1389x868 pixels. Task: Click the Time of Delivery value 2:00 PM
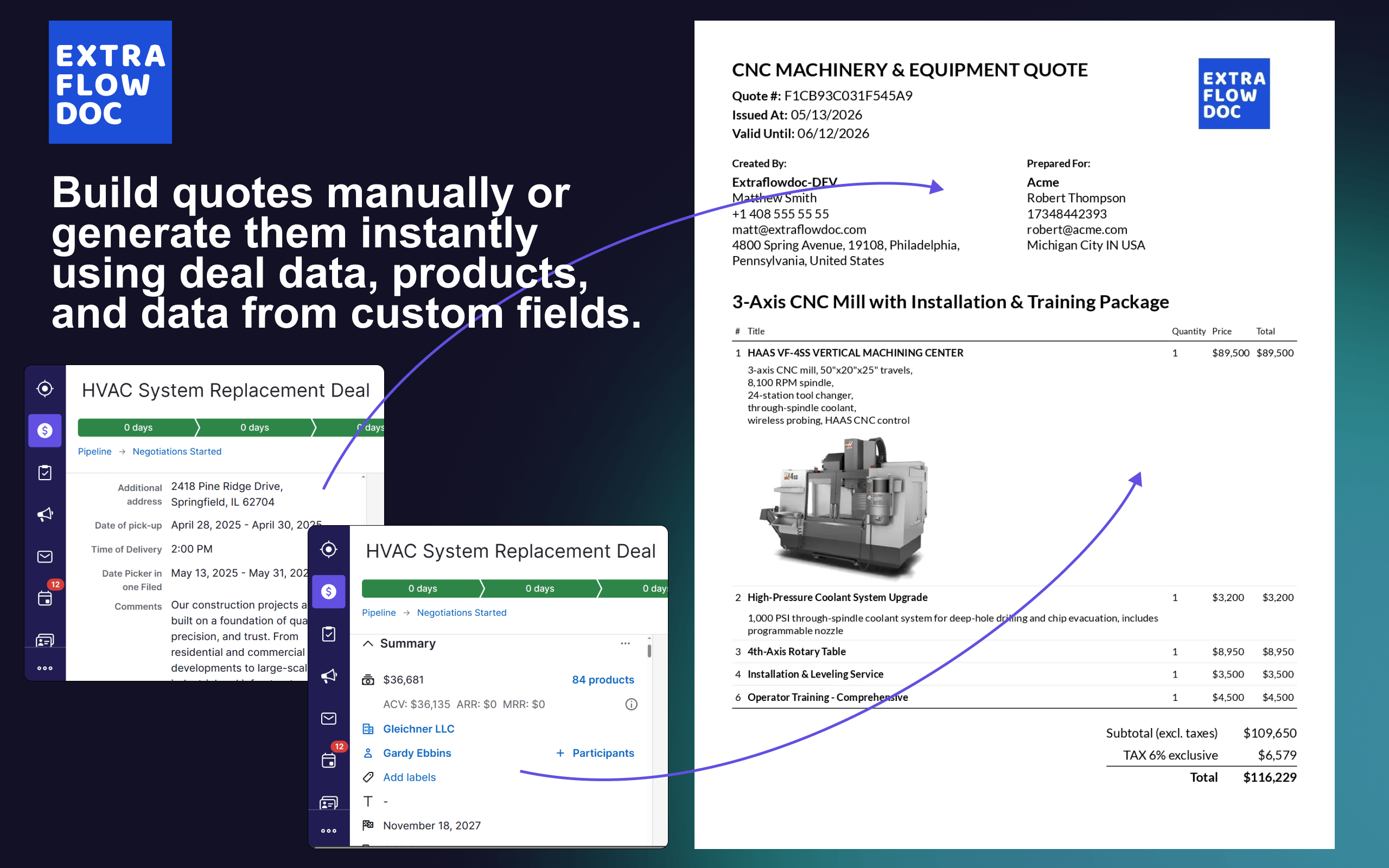point(192,550)
